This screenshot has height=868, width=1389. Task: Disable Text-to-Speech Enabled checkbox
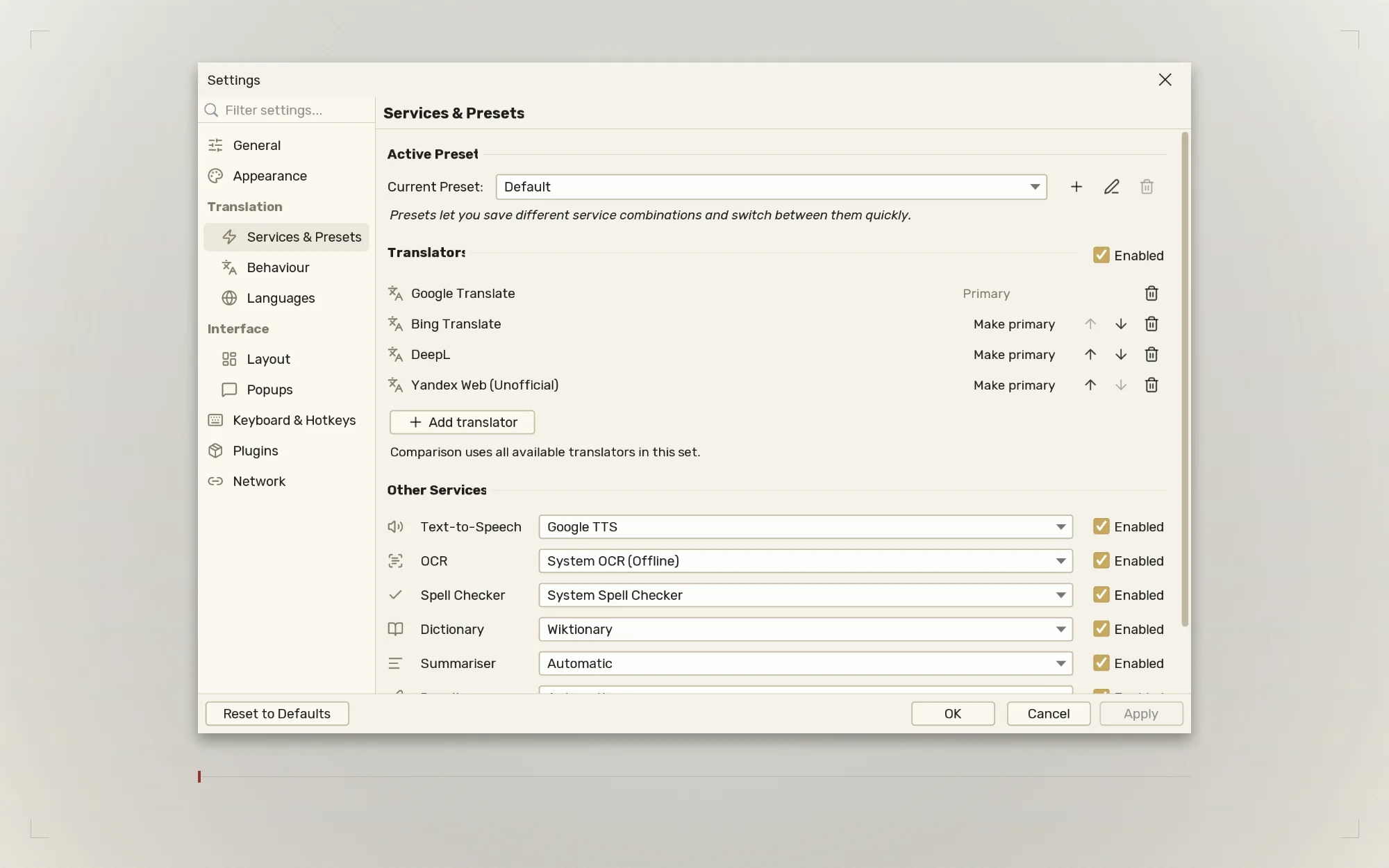point(1101,526)
